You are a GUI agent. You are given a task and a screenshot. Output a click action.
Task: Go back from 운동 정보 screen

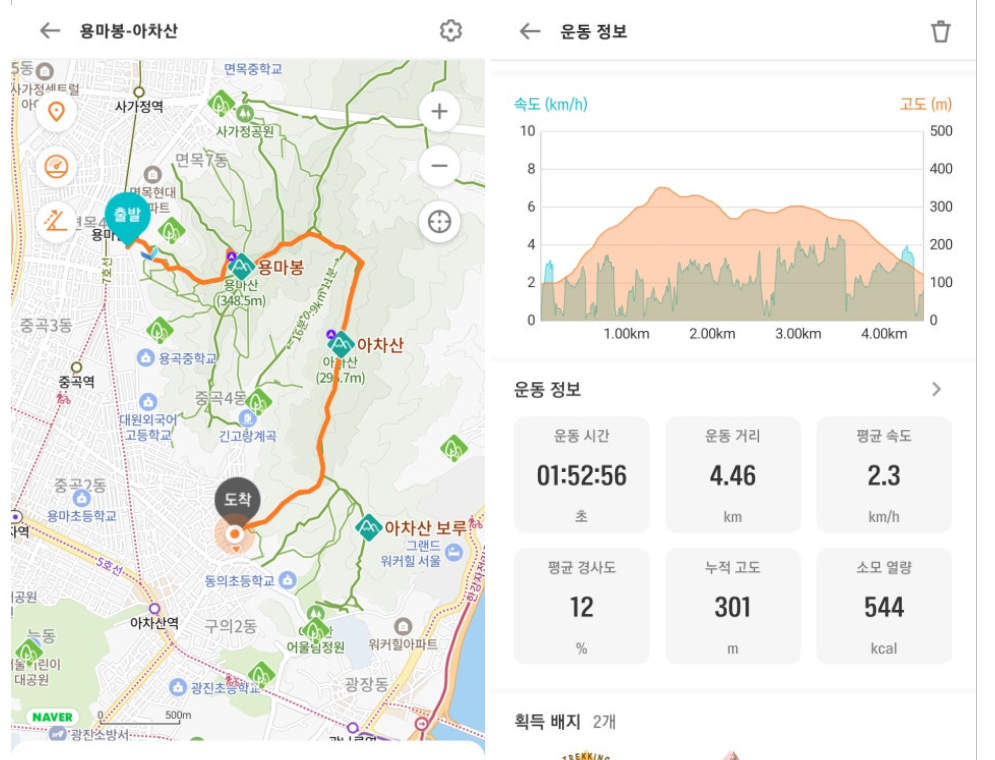530,31
